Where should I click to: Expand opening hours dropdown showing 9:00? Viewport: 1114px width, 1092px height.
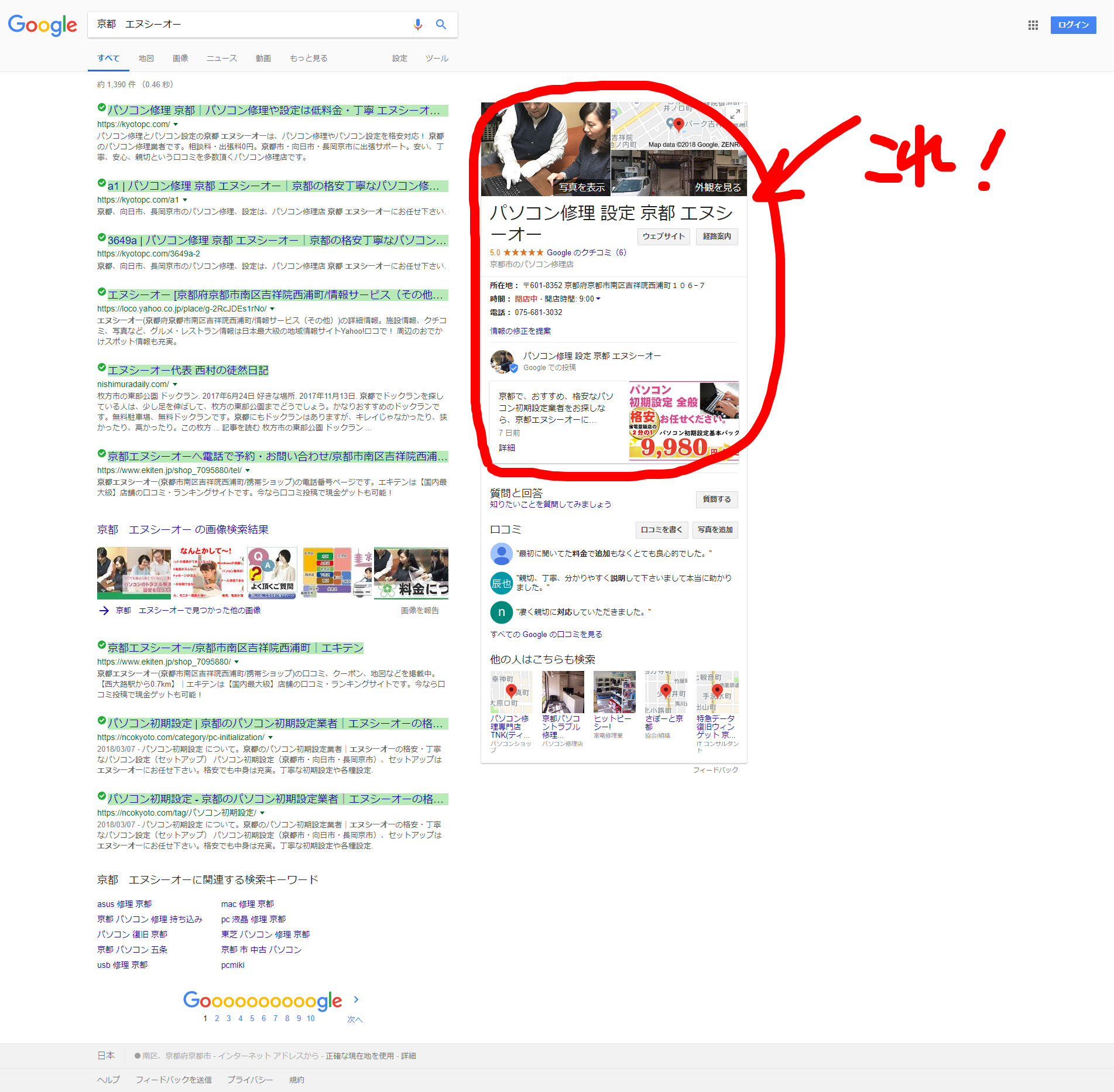point(598,299)
